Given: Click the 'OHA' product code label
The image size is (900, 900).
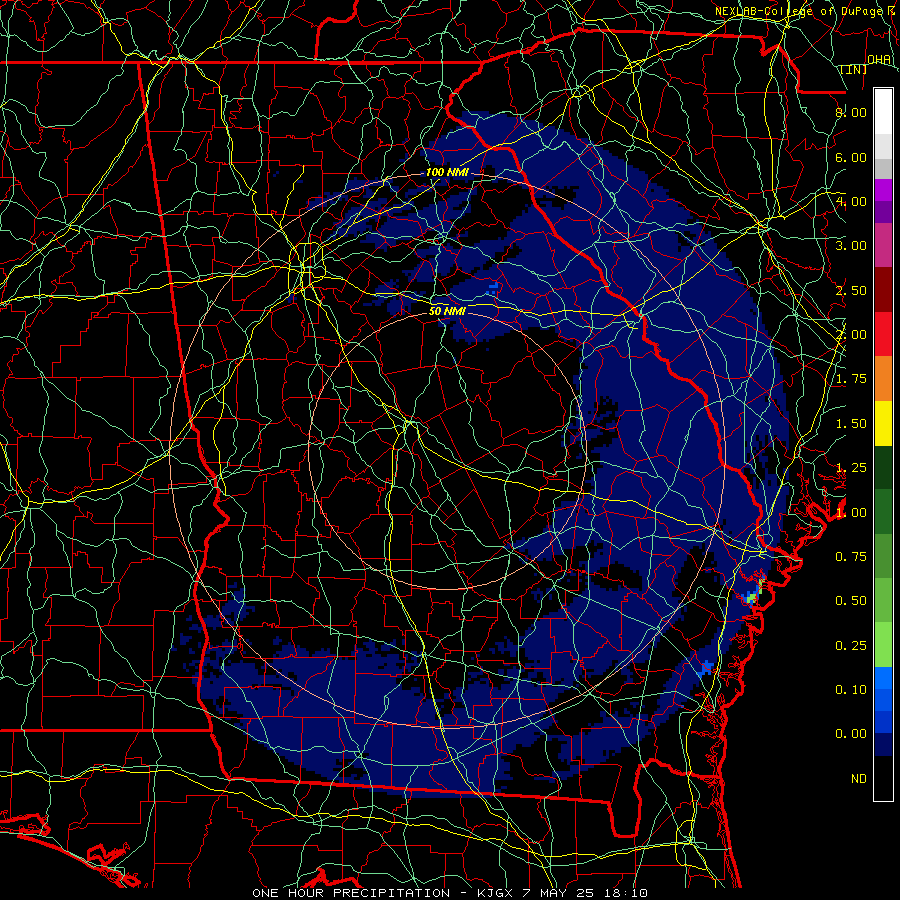Looking at the screenshot, I should pyautogui.click(x=879, y=60).
